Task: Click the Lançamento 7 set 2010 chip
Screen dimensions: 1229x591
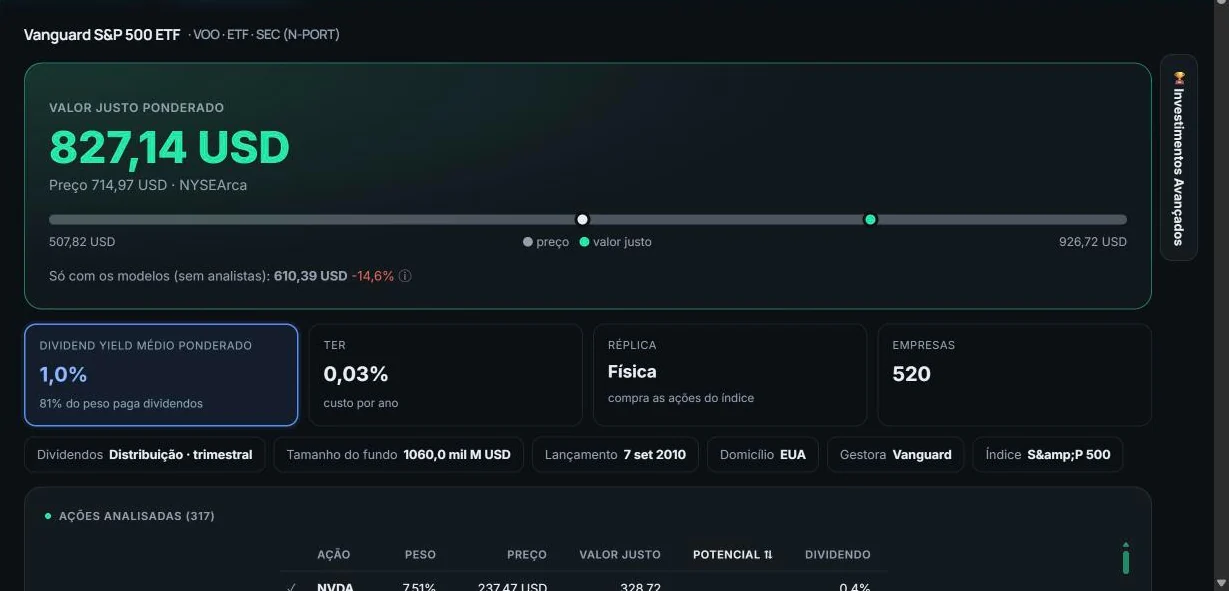Action: tap(615, 454)
